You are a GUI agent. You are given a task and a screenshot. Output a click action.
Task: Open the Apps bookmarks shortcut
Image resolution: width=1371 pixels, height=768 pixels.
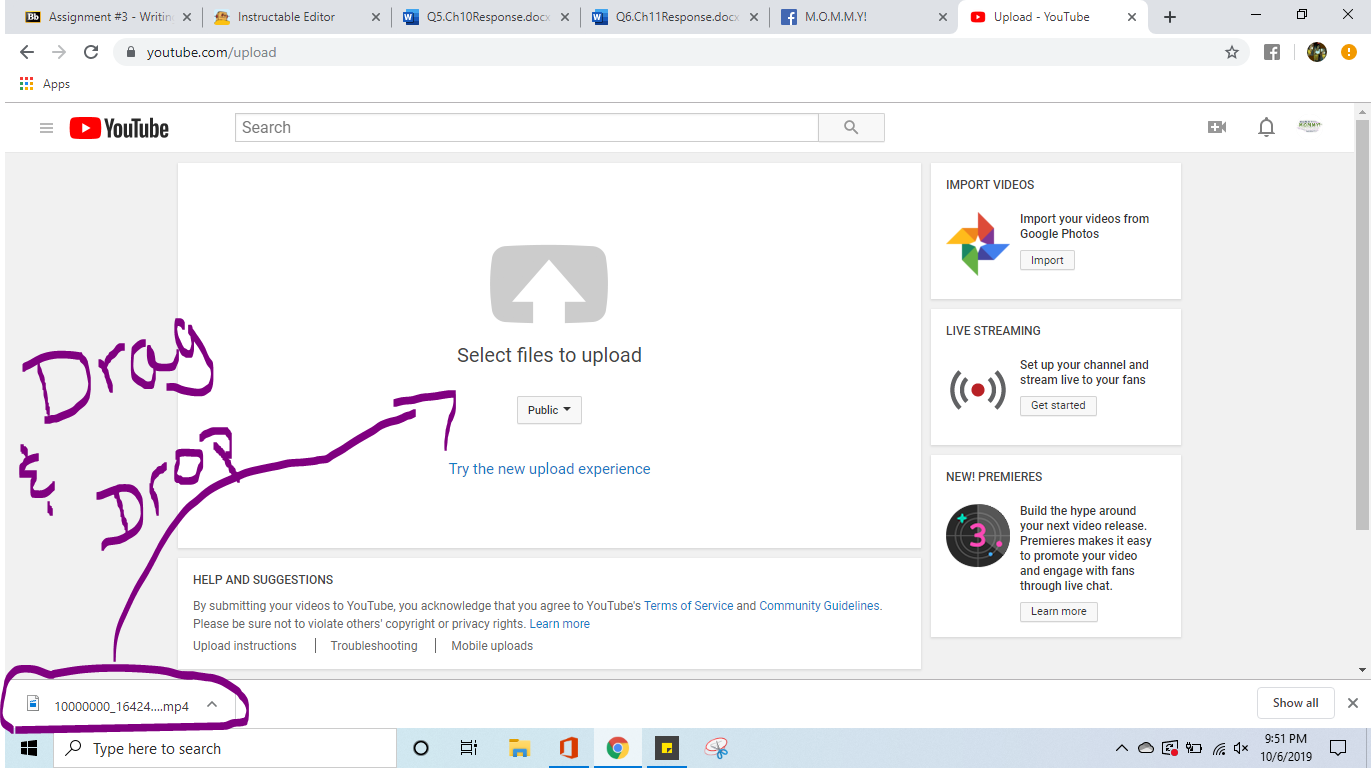coord(45,84)
